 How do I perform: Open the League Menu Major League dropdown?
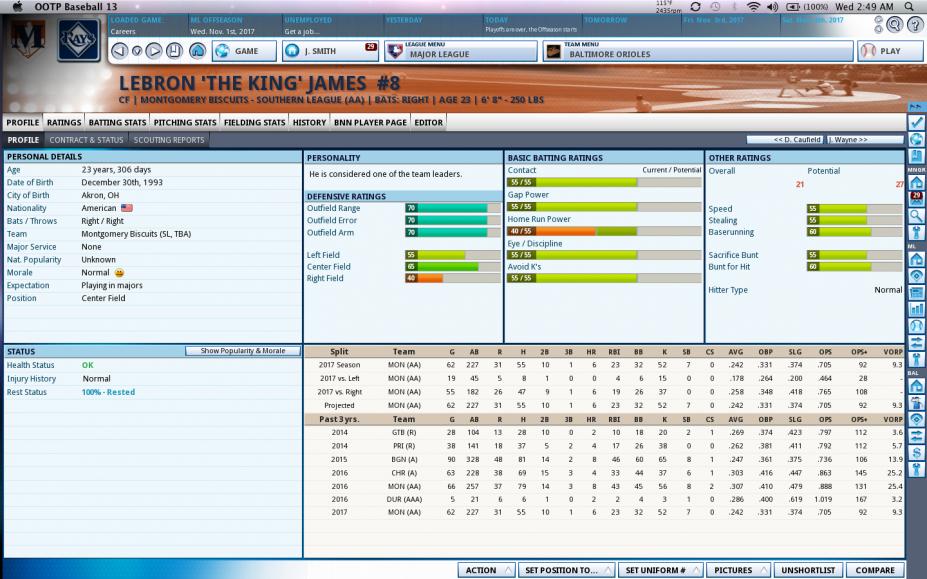pos(461,51)
